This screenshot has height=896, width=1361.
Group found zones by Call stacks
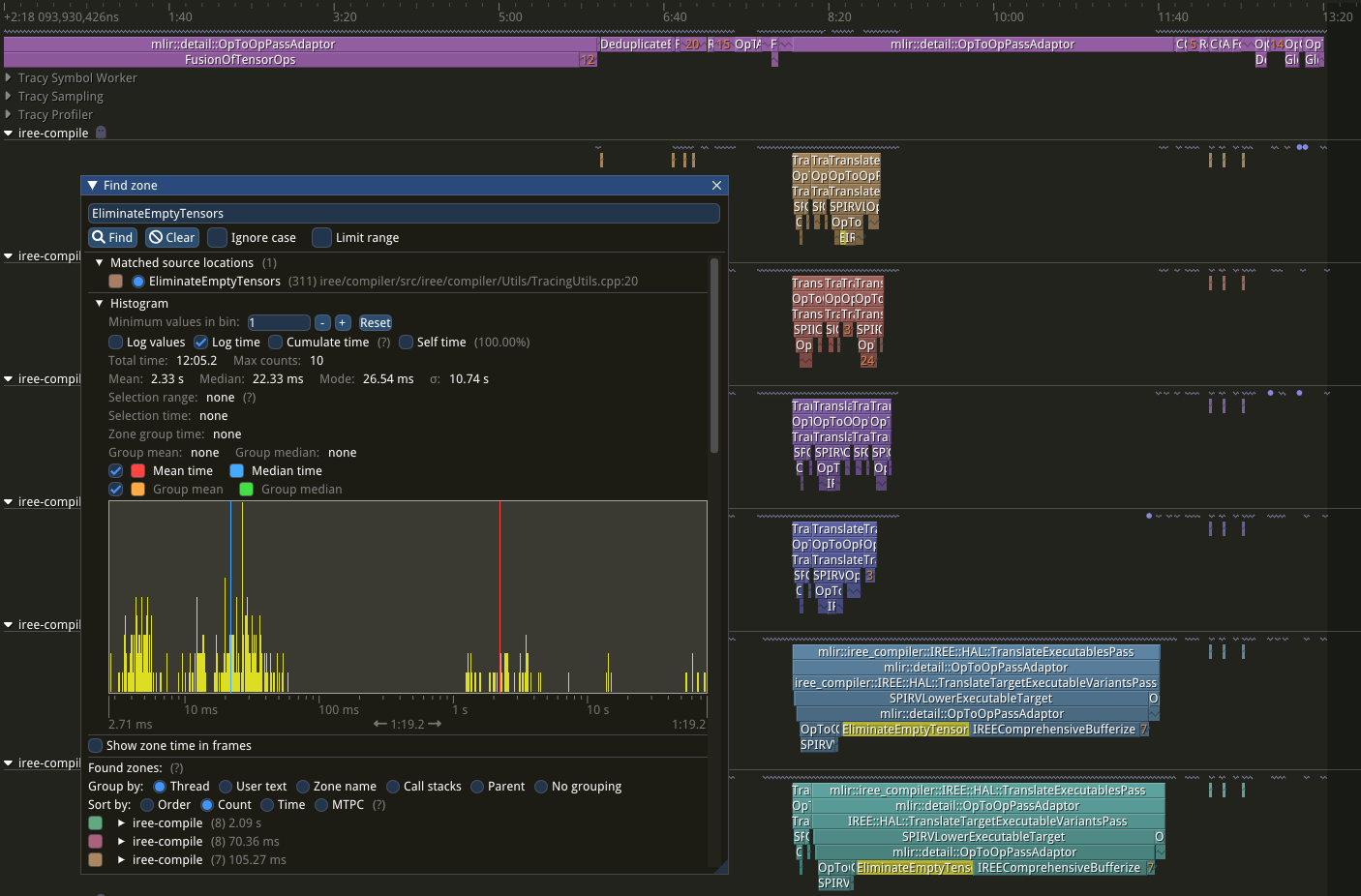[393, 787]
